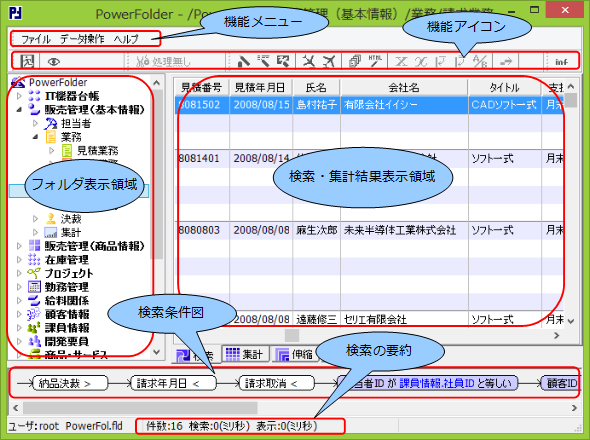
Task: Click the first greyed-out sort arrow icon
Action: (440, 61)
